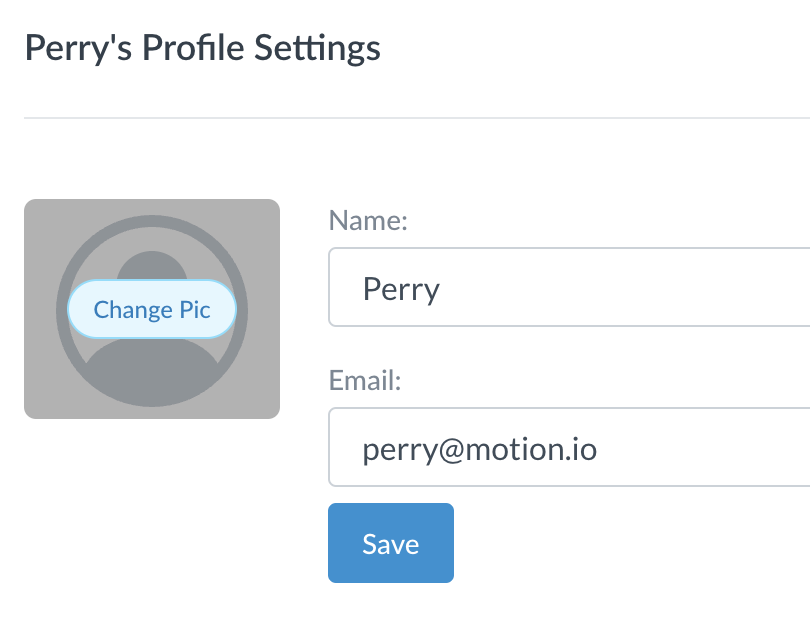Click empty space in the Email field
810x642 pixels.
[x=703, y=447]
